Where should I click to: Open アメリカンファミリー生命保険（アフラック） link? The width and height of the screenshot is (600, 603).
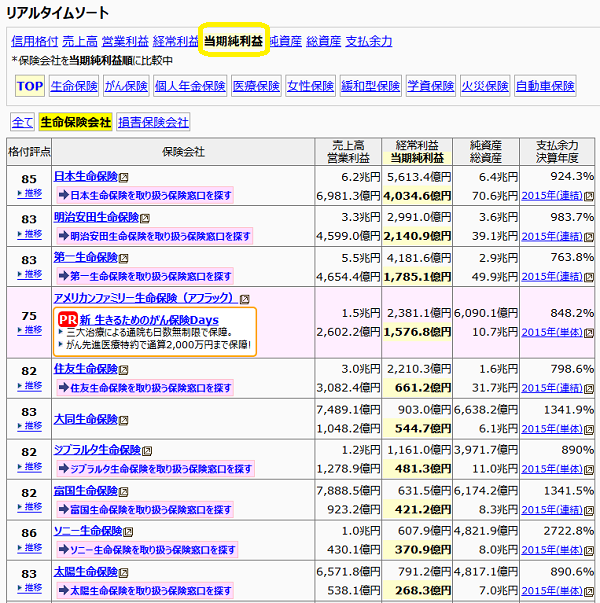(x=145, y=298)
